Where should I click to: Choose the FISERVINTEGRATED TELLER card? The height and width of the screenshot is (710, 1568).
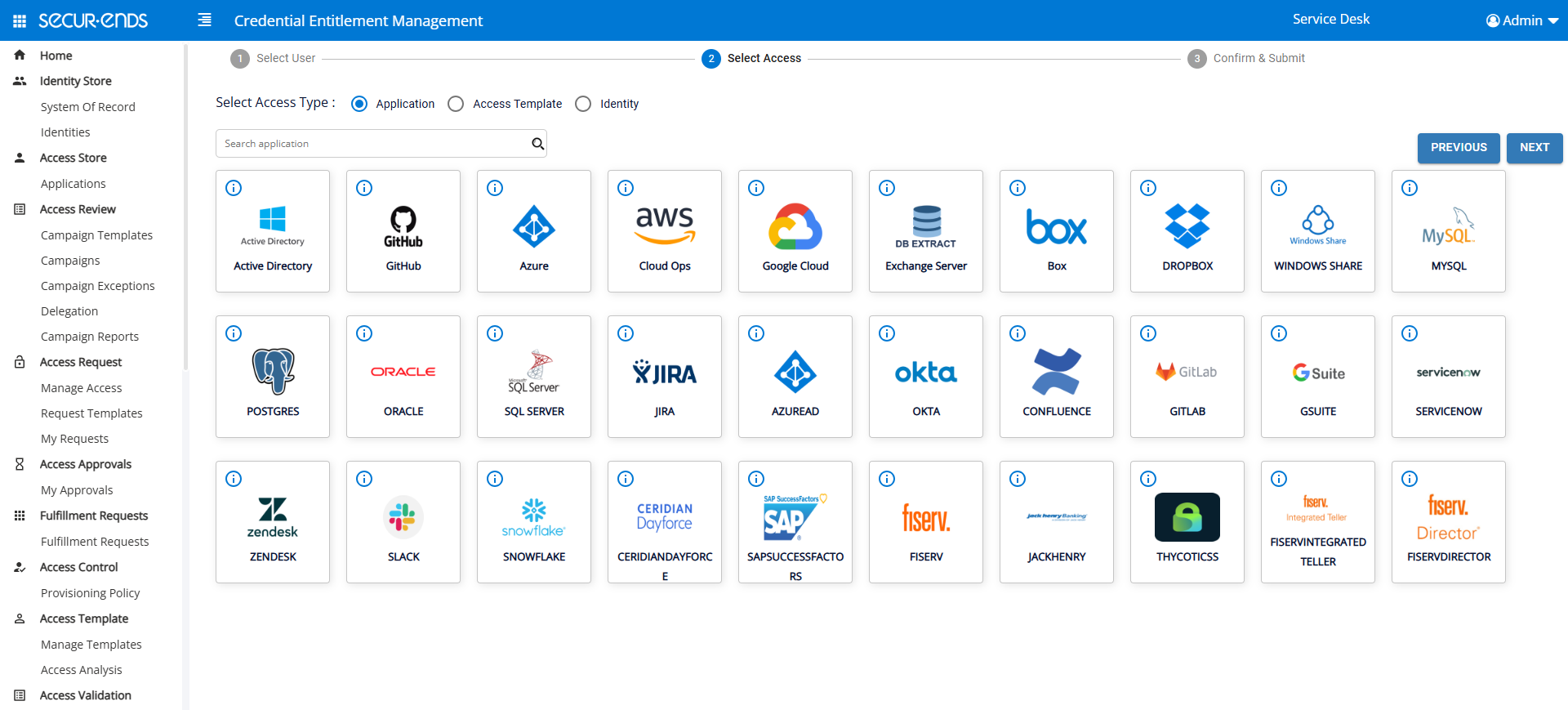coord(1318,522)
